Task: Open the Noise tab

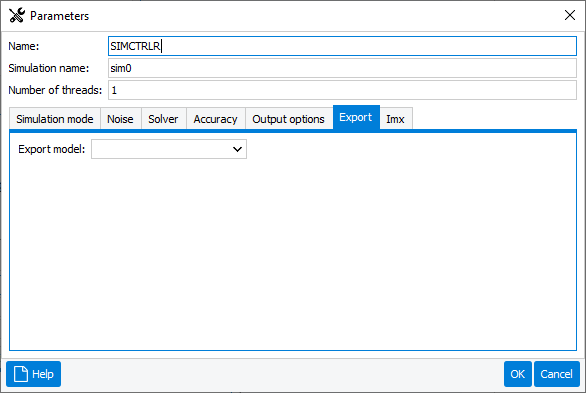Action: [120, 119]
